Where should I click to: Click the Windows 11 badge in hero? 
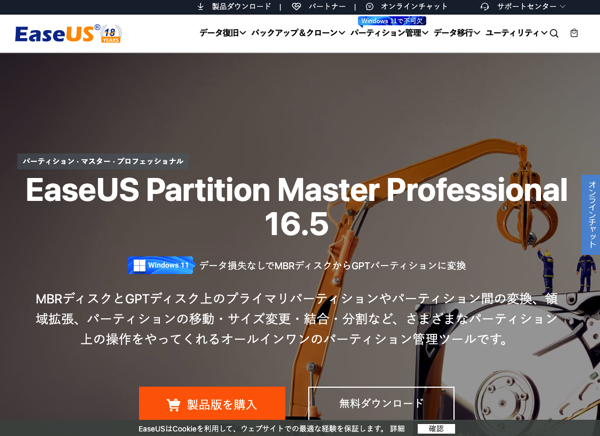pyautogui.click(x=161, y=265)
